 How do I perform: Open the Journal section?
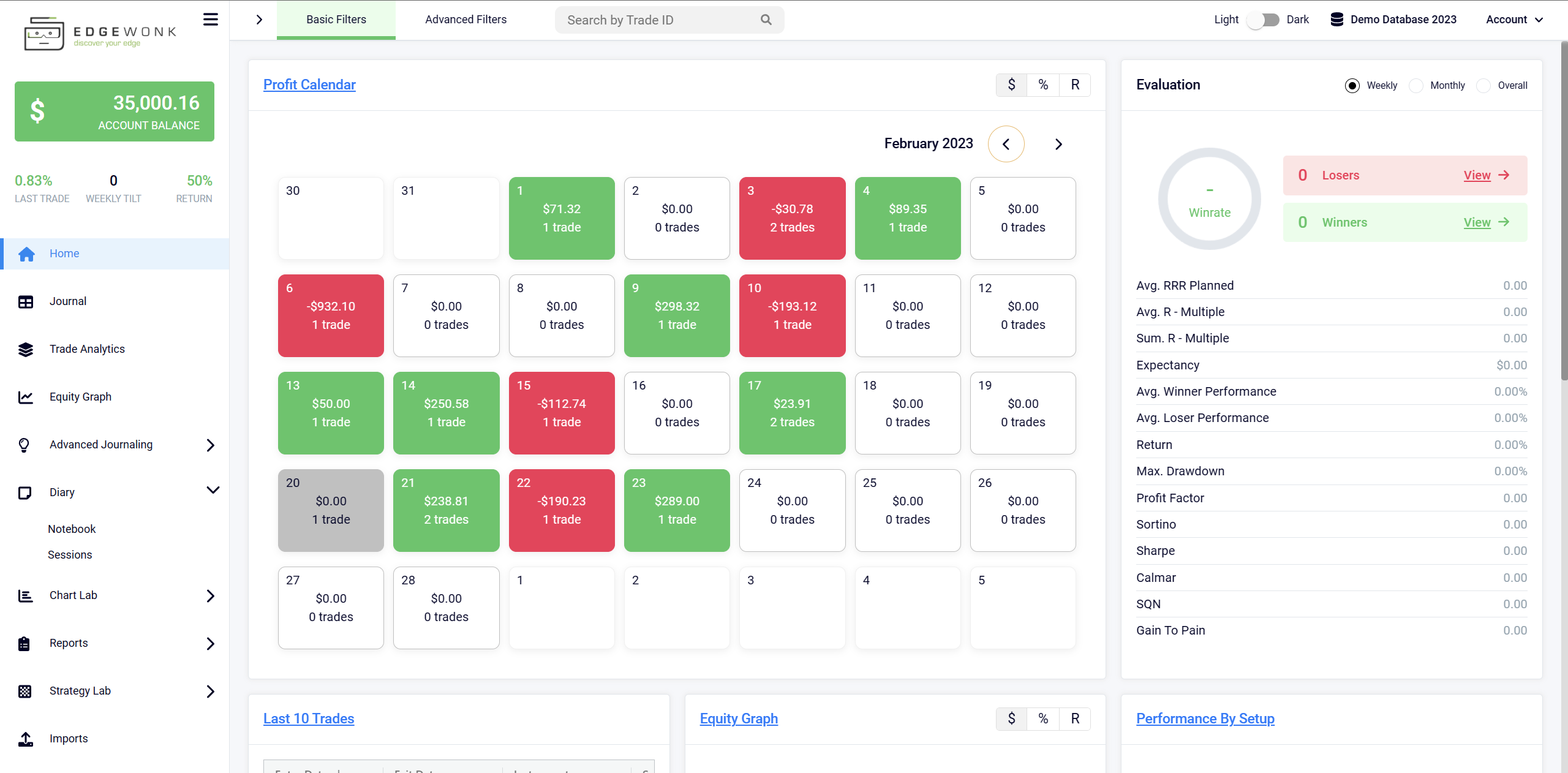point(67,301)
